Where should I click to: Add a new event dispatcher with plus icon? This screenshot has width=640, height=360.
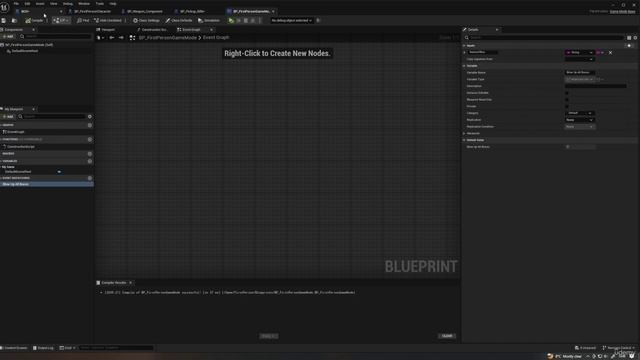pos(90,178)
